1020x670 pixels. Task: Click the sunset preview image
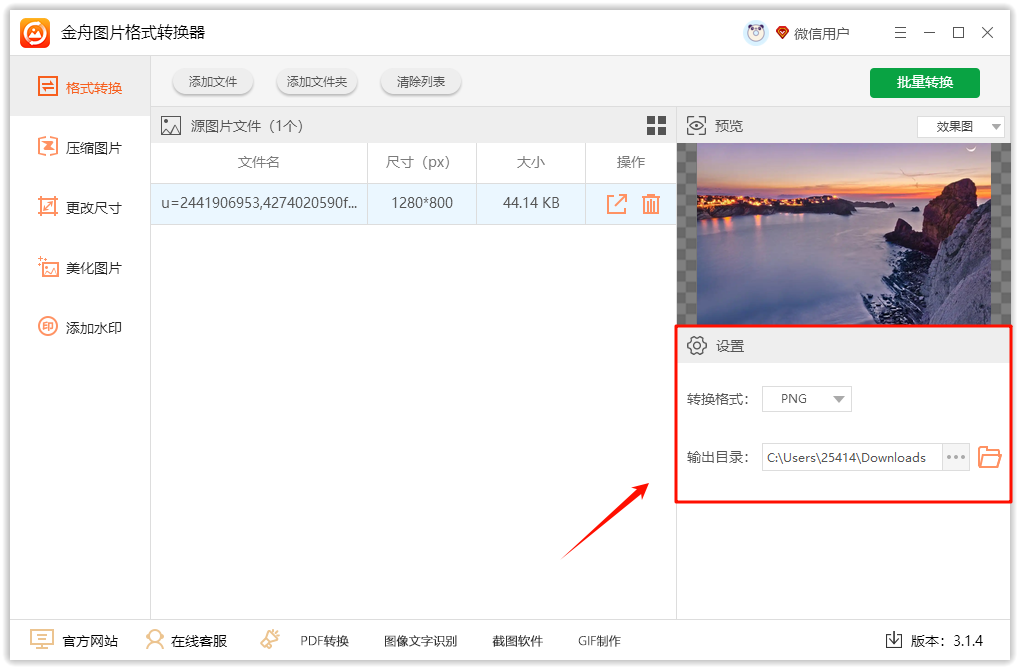pos(844,234)
